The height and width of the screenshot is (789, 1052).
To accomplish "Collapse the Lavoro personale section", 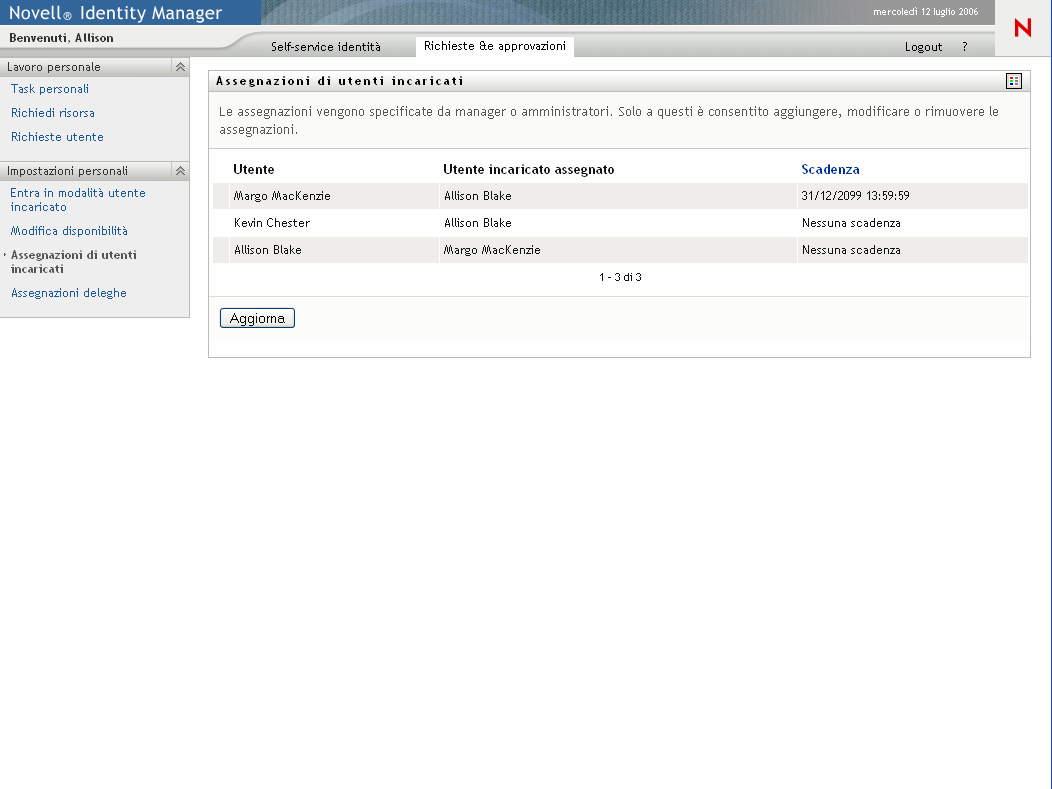I will pos(180,67).
